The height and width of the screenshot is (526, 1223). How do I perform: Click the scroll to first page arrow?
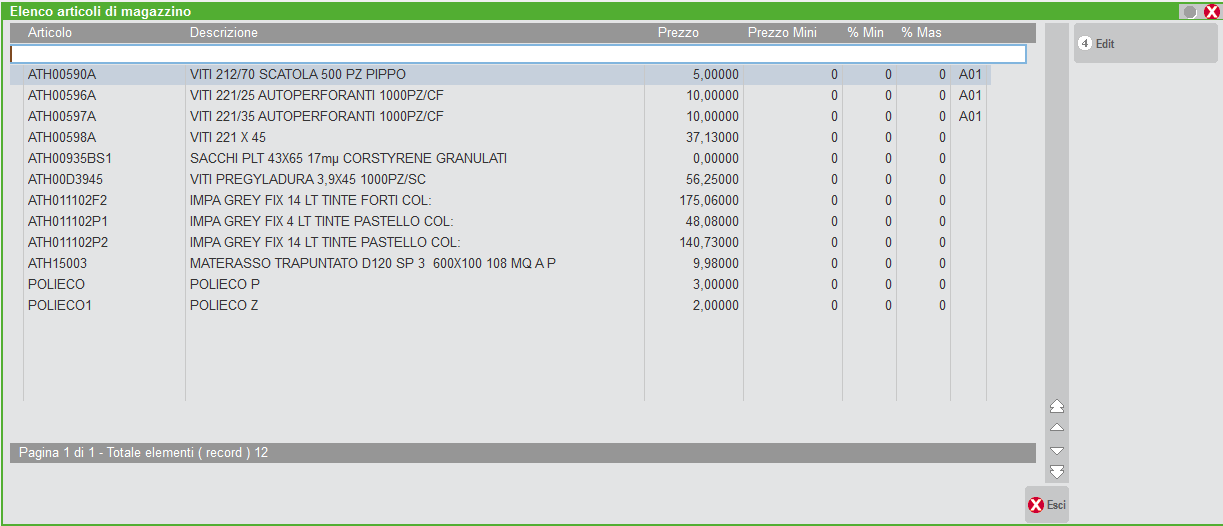(x=1057, y=406)
